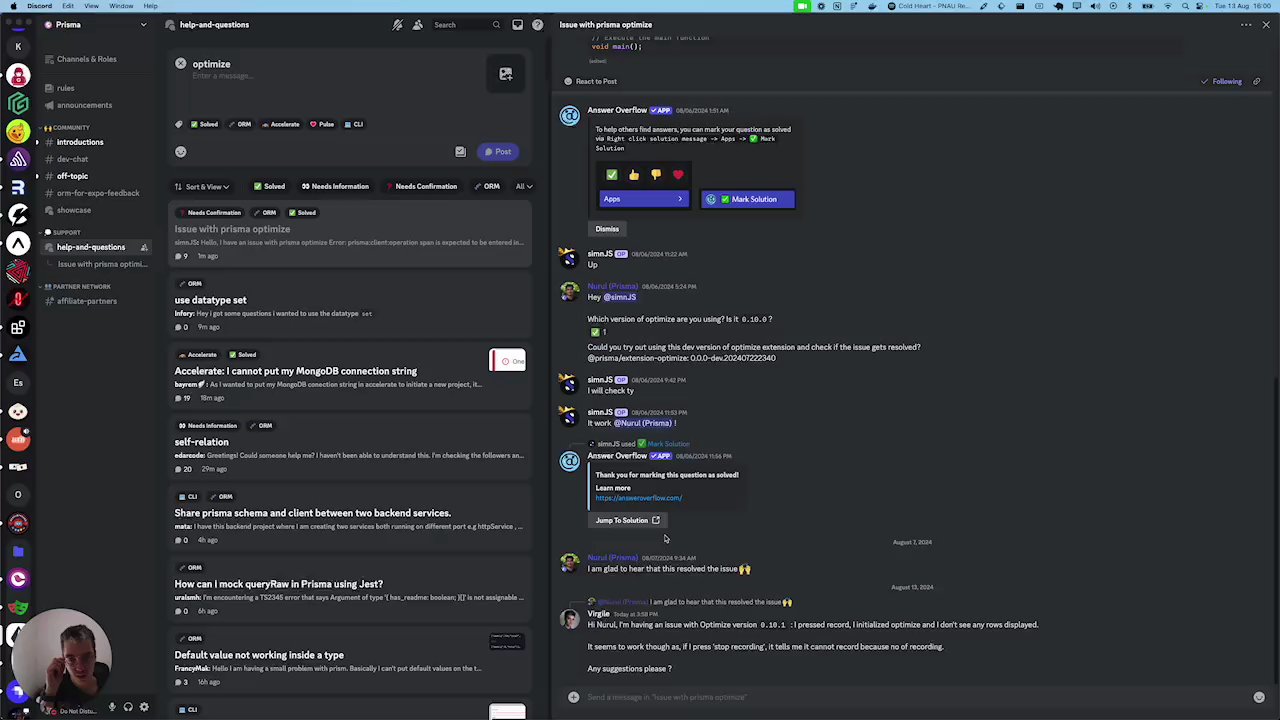Screen dimensions: 1280x720
Task: Open emoji picker in post composer
Action: coord(181,152)
